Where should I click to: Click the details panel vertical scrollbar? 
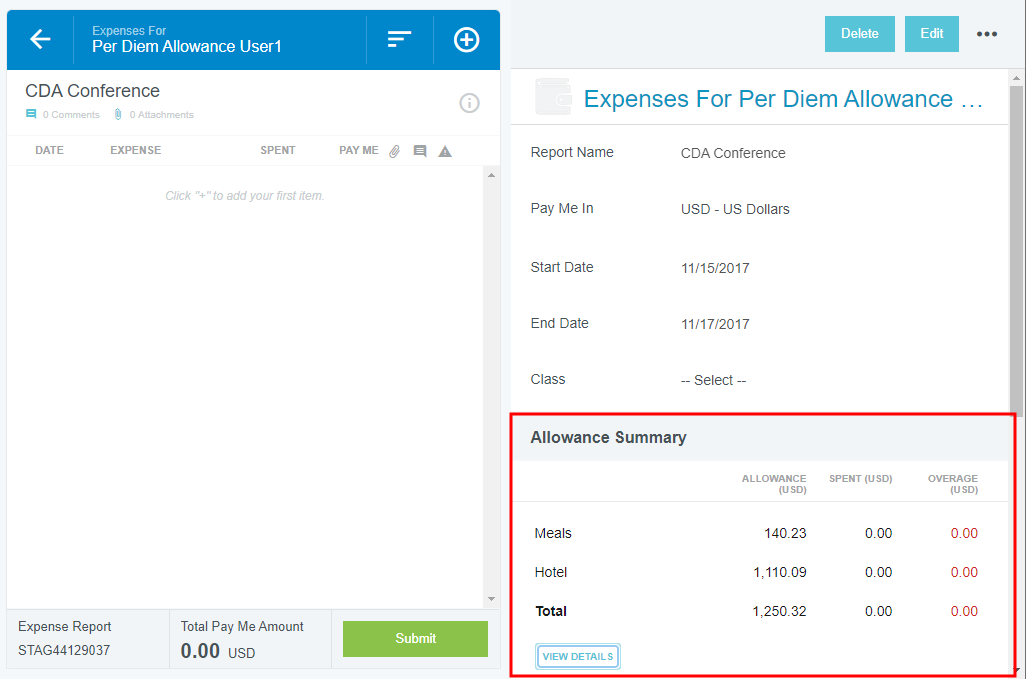click(x=1017, y=250)
